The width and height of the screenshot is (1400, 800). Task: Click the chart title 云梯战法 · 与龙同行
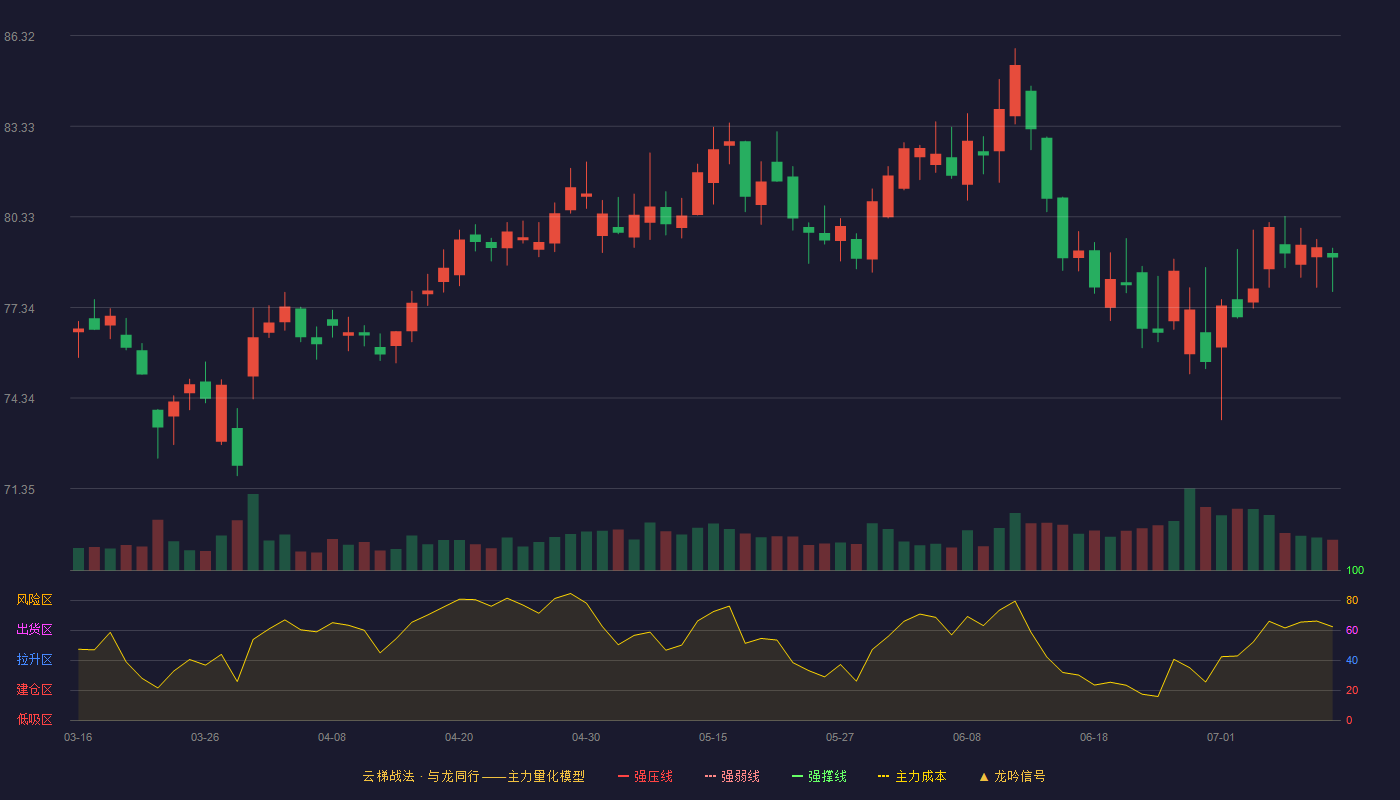421,776
